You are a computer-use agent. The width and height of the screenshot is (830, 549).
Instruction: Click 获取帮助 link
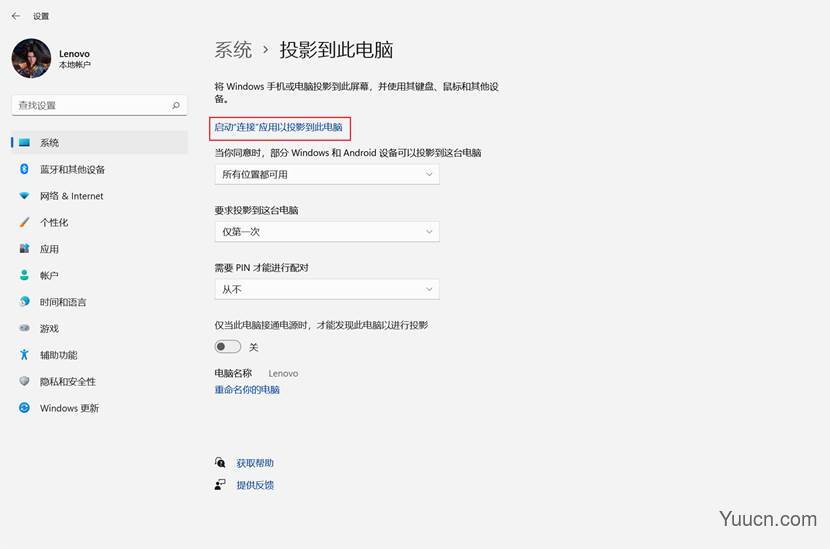[x=255, y=463]
